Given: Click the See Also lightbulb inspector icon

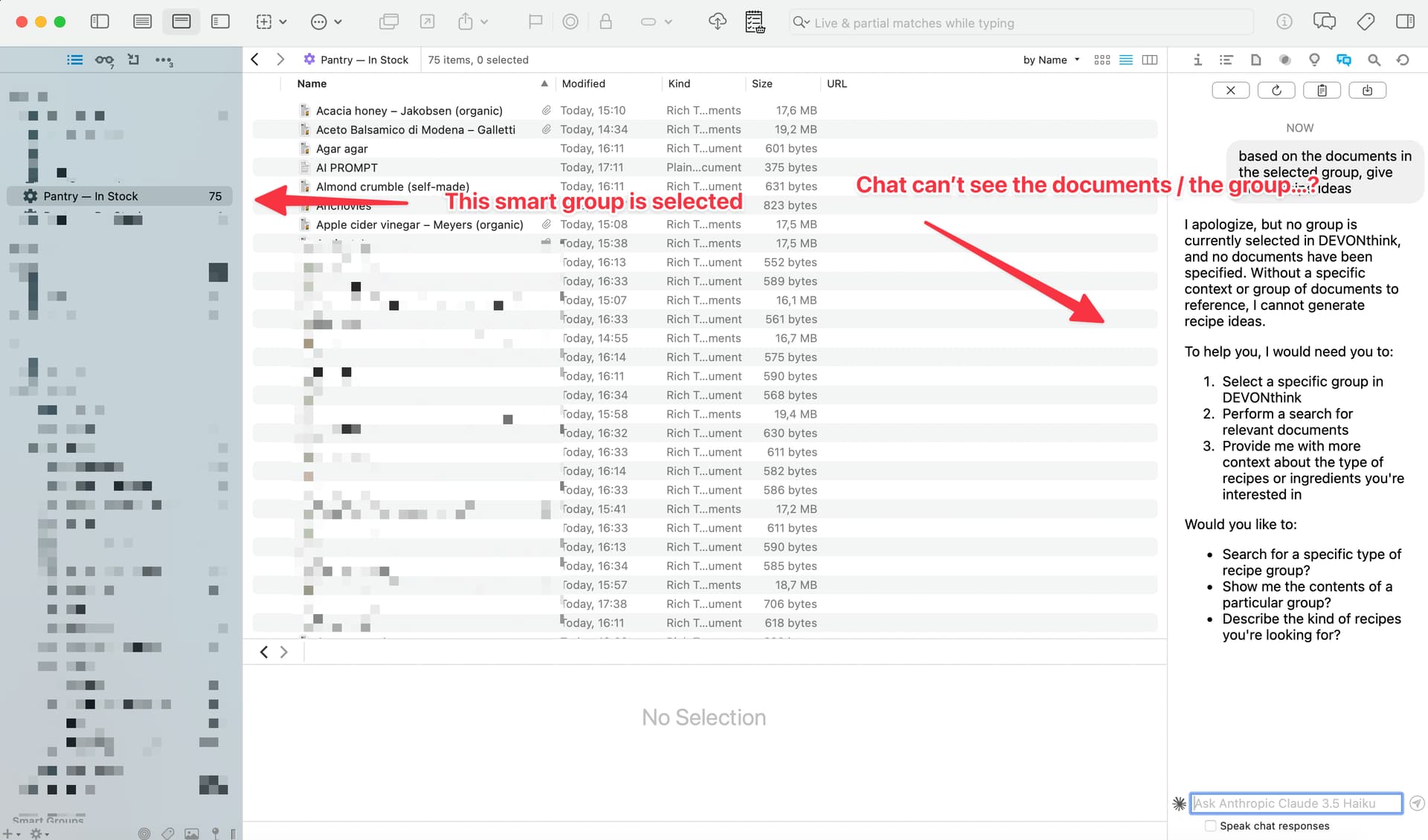Looking at the screenshot, I should click(x=1314, y=60).
